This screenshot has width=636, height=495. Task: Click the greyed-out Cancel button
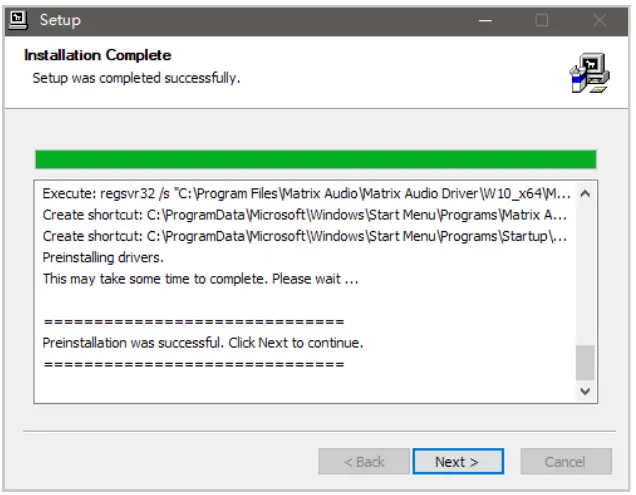click(x=566, y=461)
